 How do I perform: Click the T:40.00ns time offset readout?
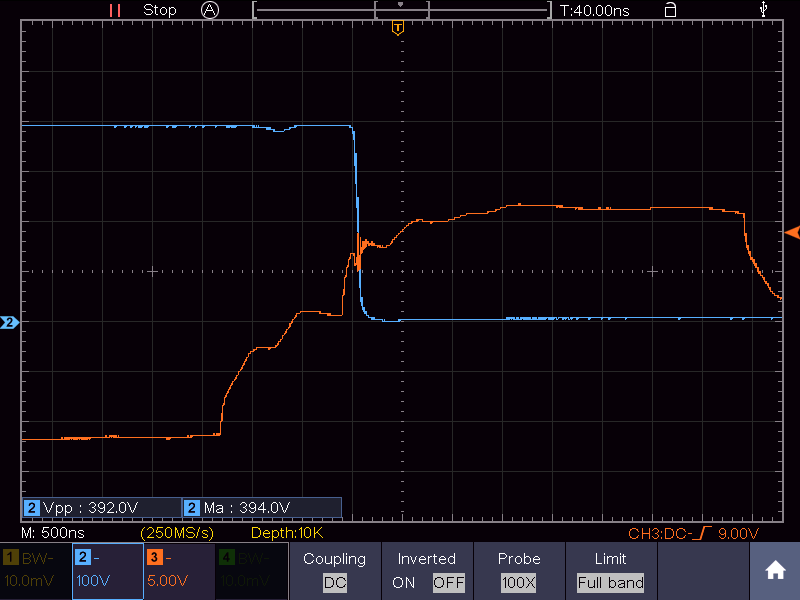click(x=594, y=11)
